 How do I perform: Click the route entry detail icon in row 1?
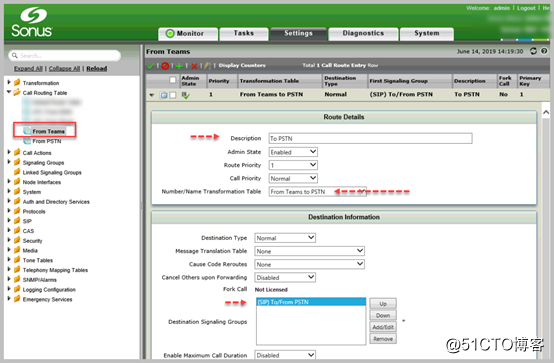[x=163, y=95]
